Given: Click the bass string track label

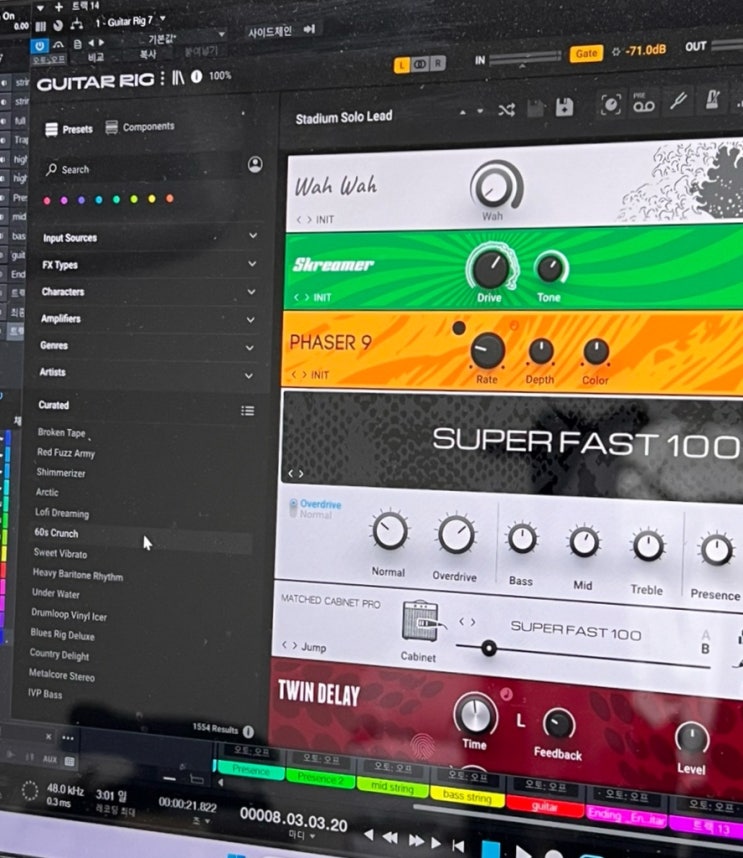Looking at the screenshot, I should [x=467, y=795].
